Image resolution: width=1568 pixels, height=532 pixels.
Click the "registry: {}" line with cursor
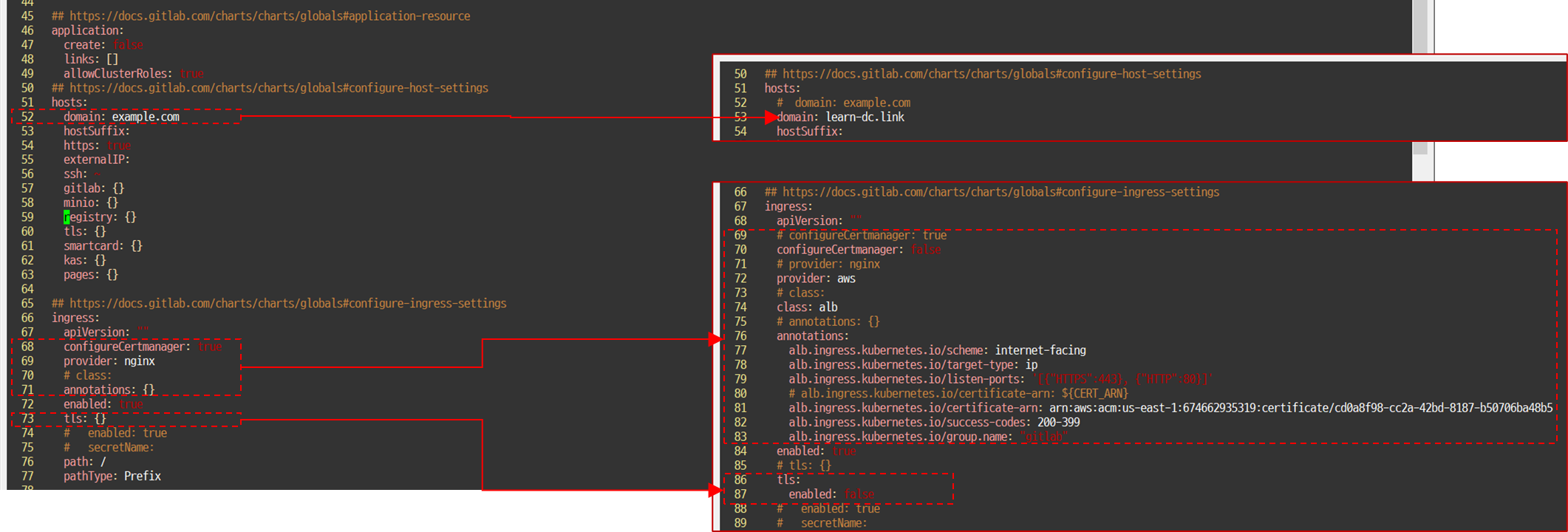point(100,217)
